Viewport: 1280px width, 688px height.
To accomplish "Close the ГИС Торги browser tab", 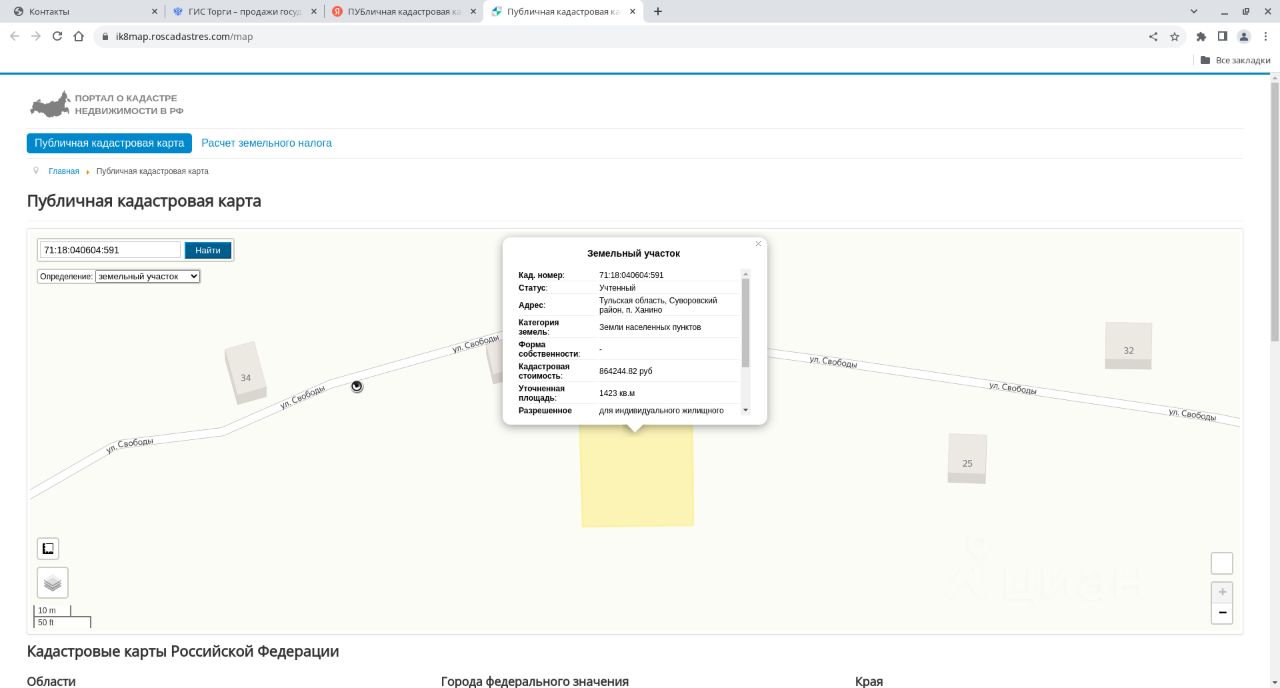I will (313, 11).
